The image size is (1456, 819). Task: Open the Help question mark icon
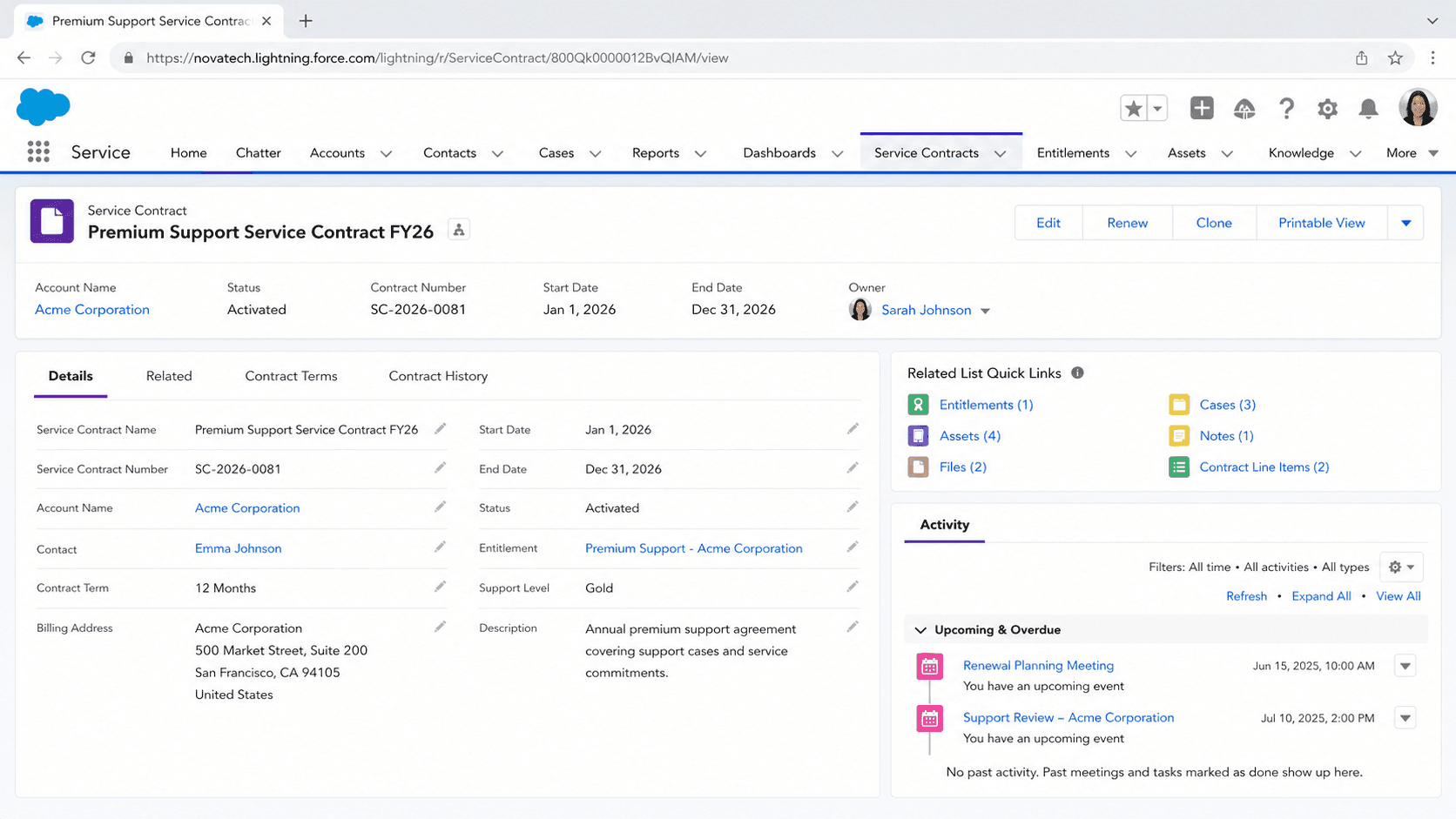coord(1286,109)
